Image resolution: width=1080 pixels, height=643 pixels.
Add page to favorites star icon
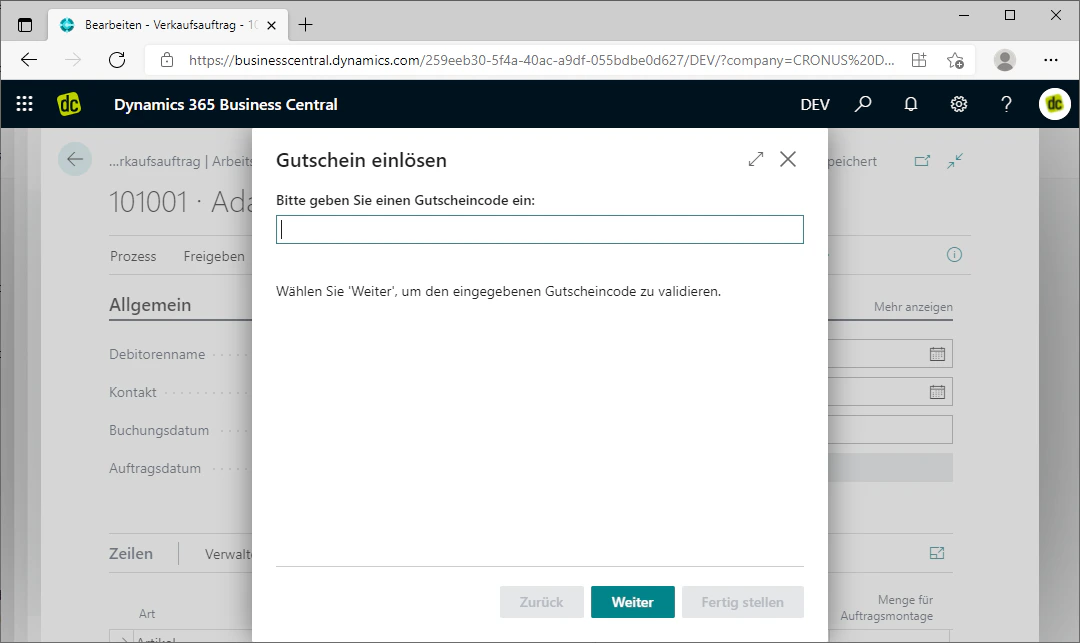click(x=955, y=60)
